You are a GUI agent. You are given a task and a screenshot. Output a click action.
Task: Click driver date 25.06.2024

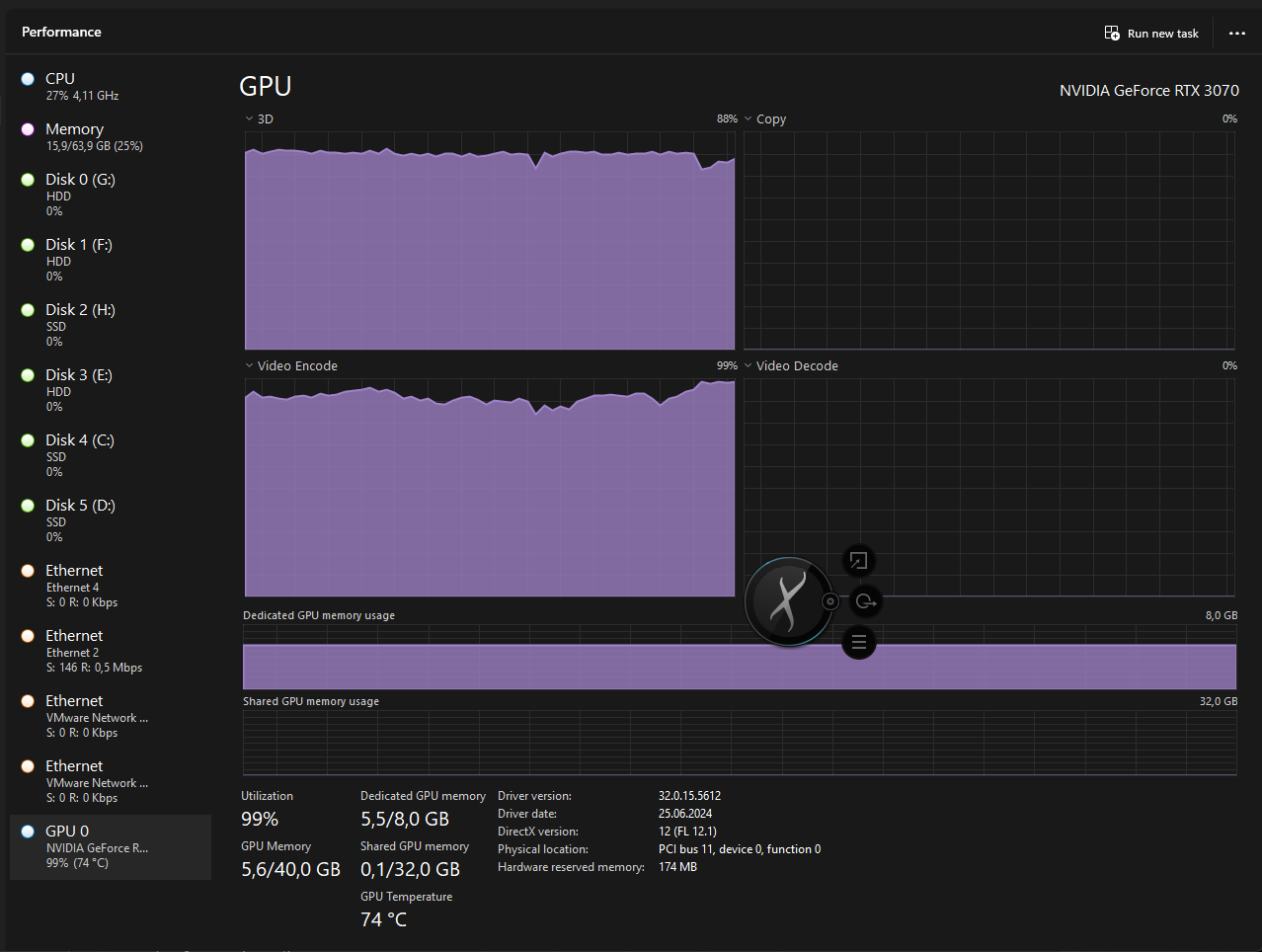tap(685, 814)
